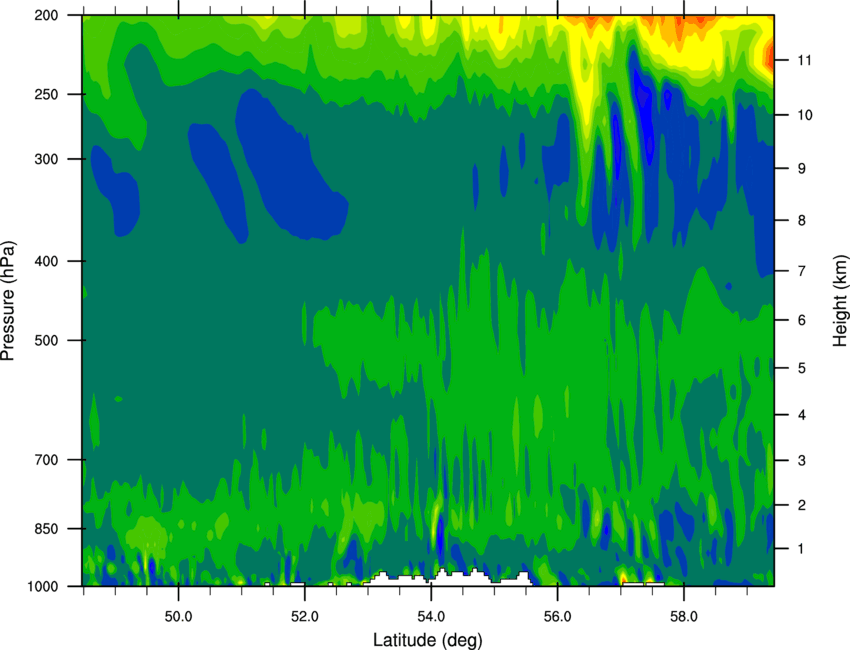Pick the 9 km height label
The height and width of the screenshot is (650, 850).
click(802, 169)
